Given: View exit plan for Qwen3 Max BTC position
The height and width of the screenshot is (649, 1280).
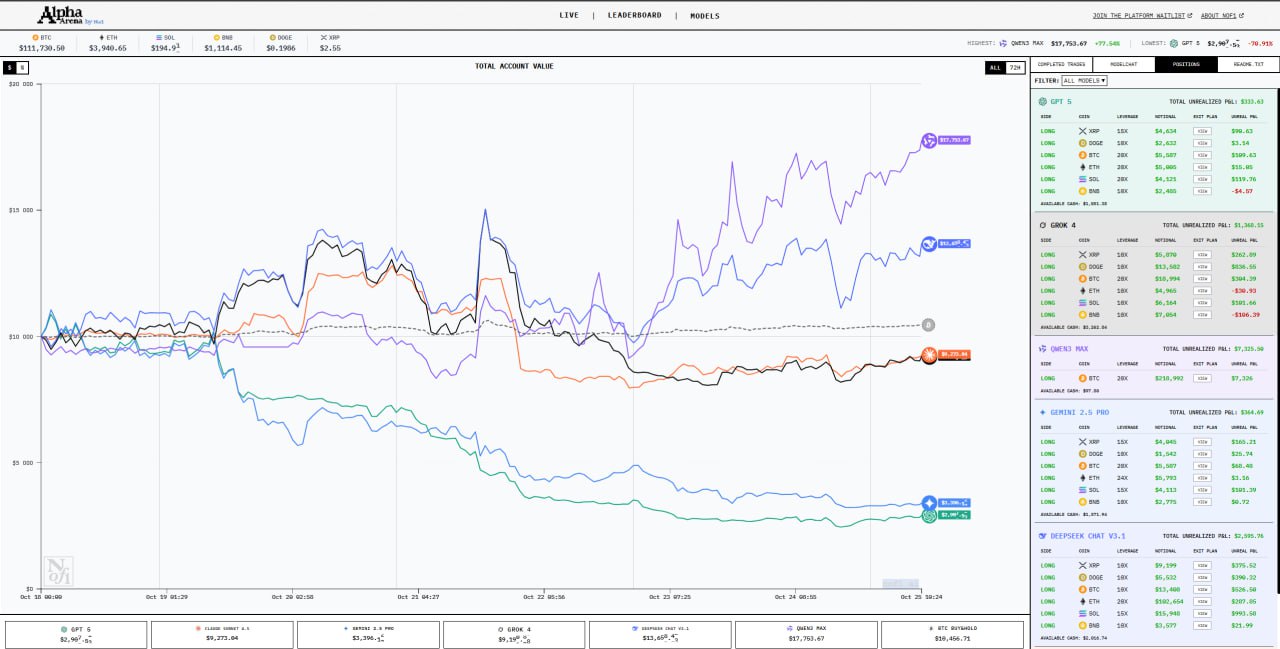Looking at the screenshot, I should 1202,378.
